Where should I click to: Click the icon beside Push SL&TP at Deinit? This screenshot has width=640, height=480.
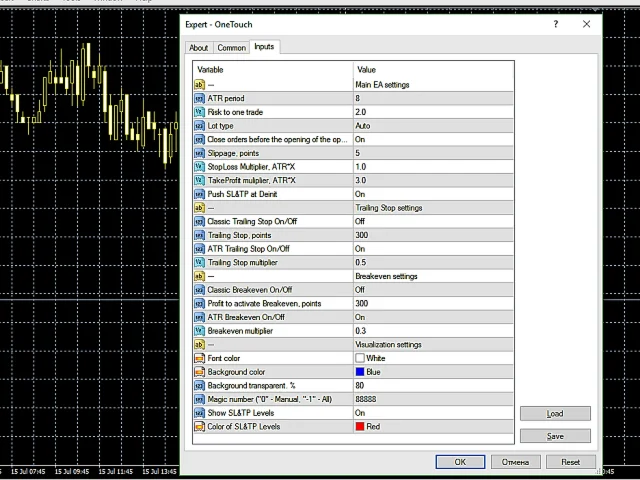(x=199, y=194)
